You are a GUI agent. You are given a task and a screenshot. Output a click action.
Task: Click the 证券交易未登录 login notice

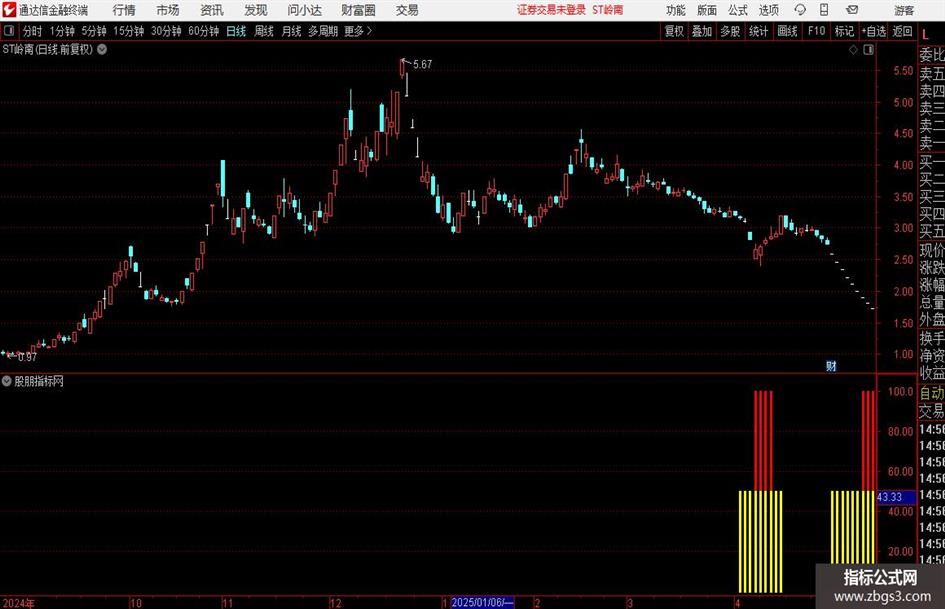551,10
